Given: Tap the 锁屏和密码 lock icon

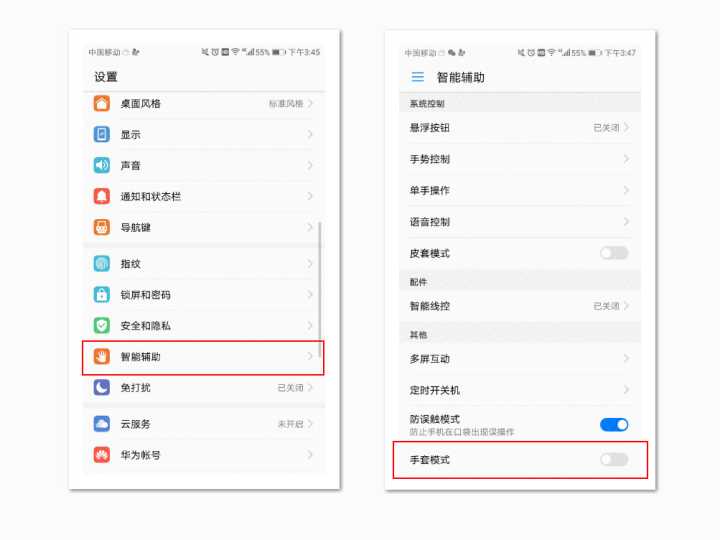Looking at the screenshot, I should (x=101, y=294).
